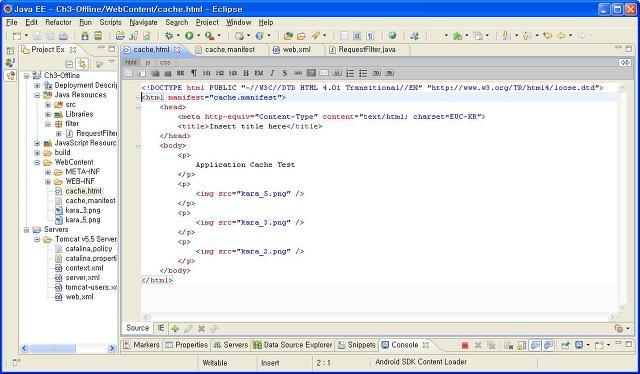Switch to cache.manifest editor tab
The height and width of the screenshot is (374, 640).
tap(229, 49)
